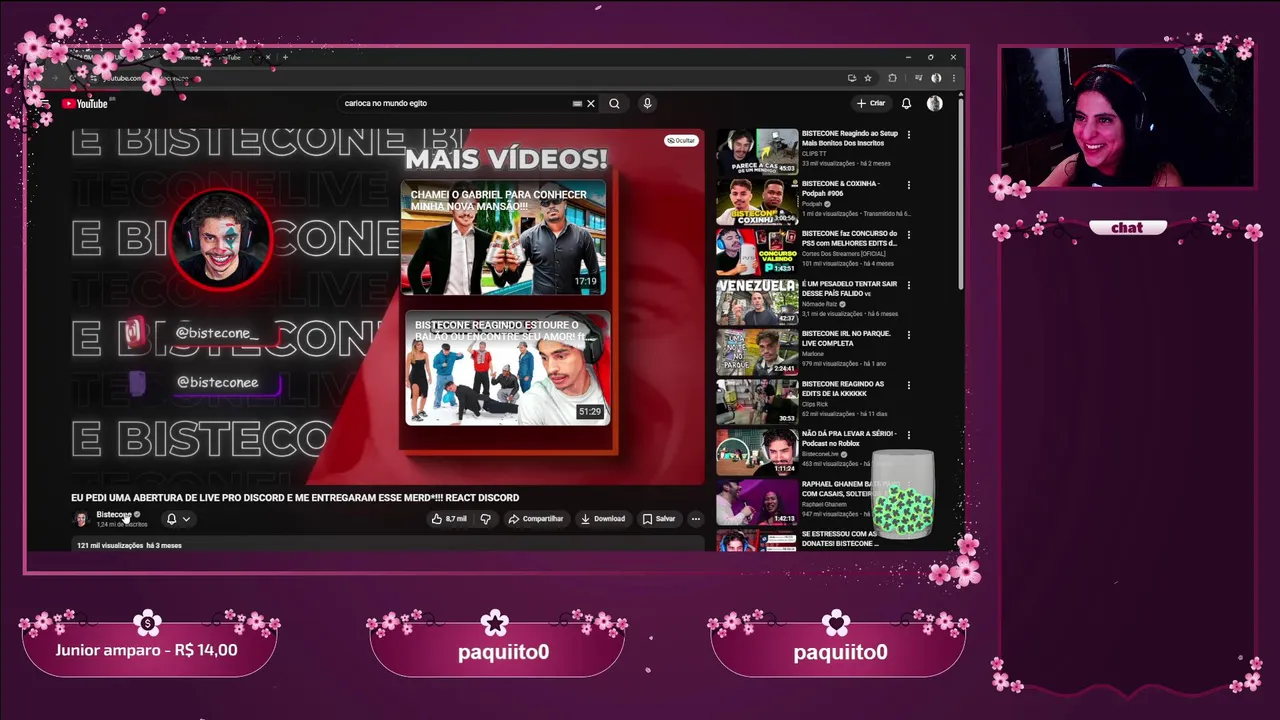This screenshot has width=1280, height=720.
Task: Play end-screen video 'Estoure o balão'
Action: pos(507,368)
